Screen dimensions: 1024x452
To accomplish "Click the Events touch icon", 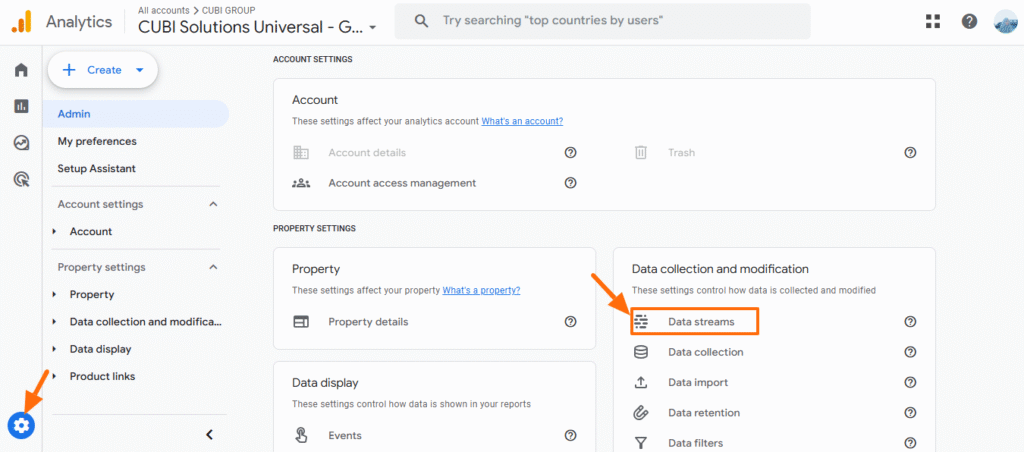I will click(x=300, y=435).
